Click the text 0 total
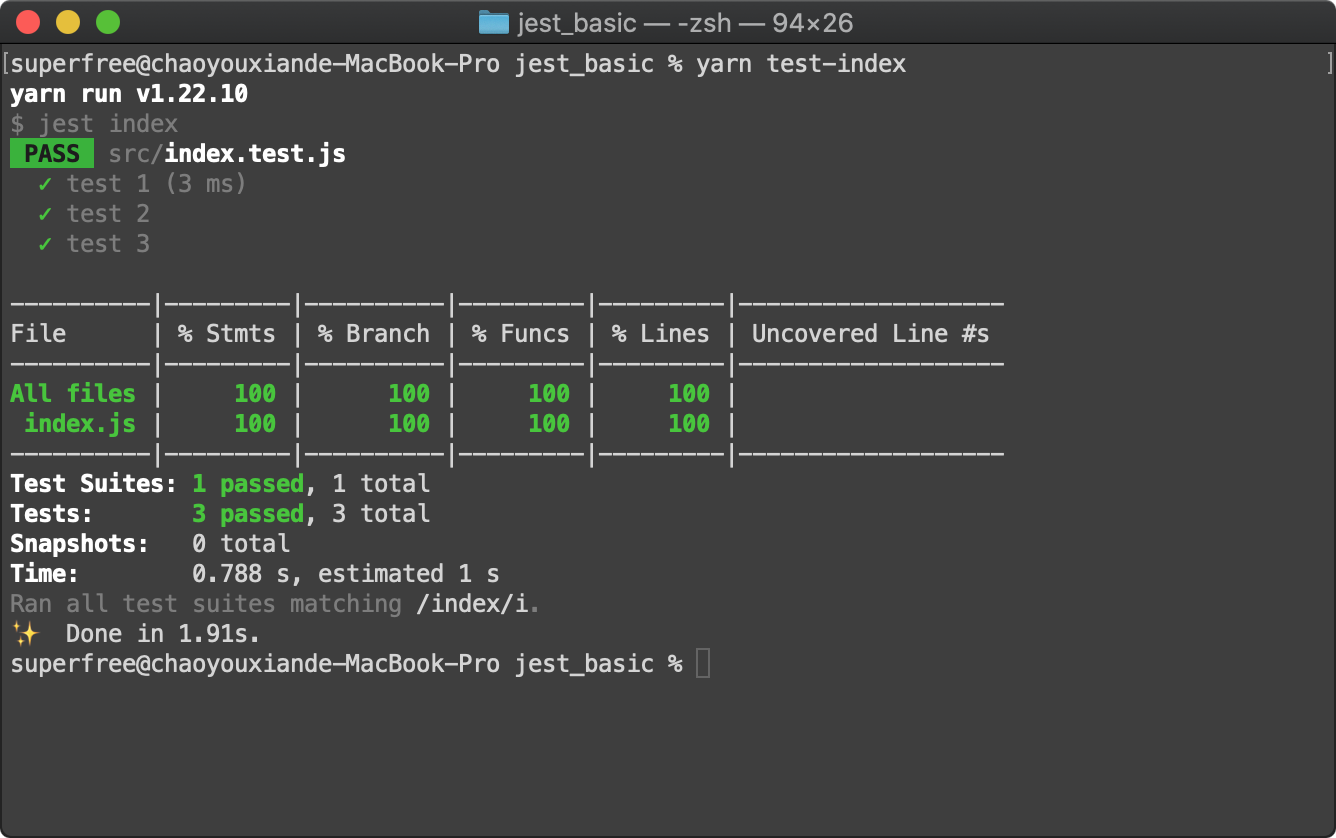Viewport: 1336px width, 838px height. pyautogui.click(x=241, y=544)
